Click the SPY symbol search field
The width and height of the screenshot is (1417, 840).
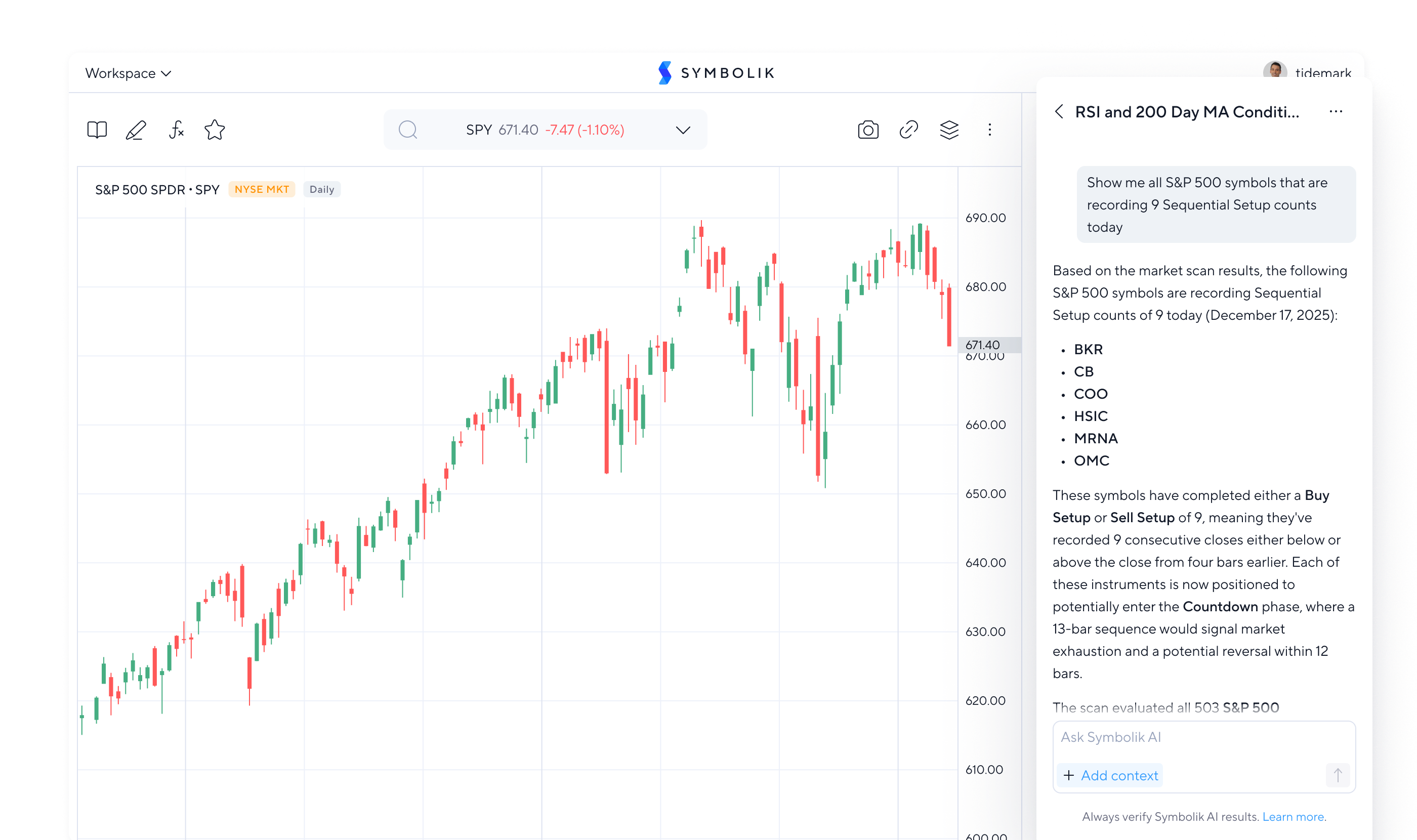tap(545, 130)
